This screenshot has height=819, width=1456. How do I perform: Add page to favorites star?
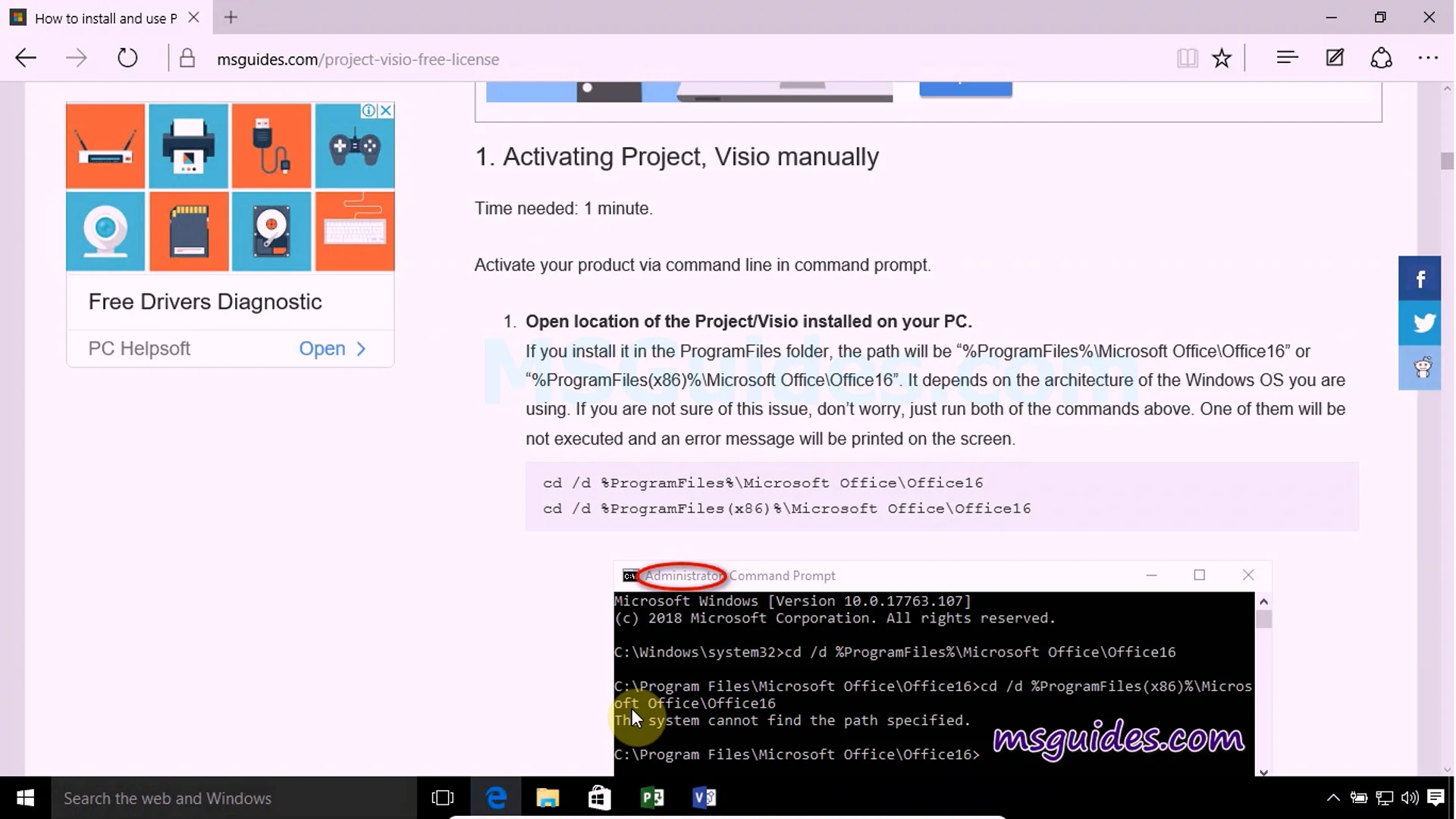(x=1222, y=58)
